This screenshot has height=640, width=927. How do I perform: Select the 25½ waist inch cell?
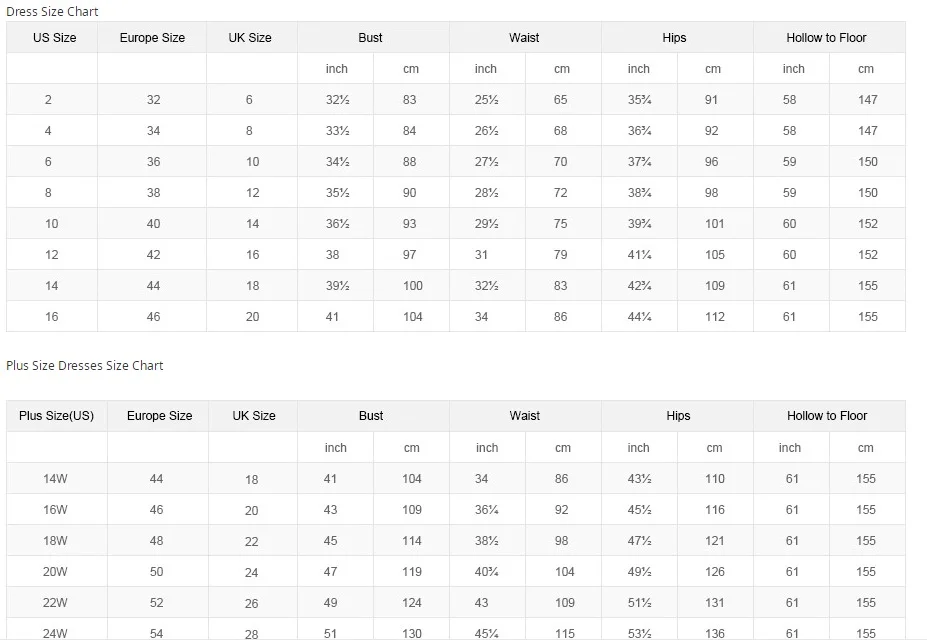point(487,100)
